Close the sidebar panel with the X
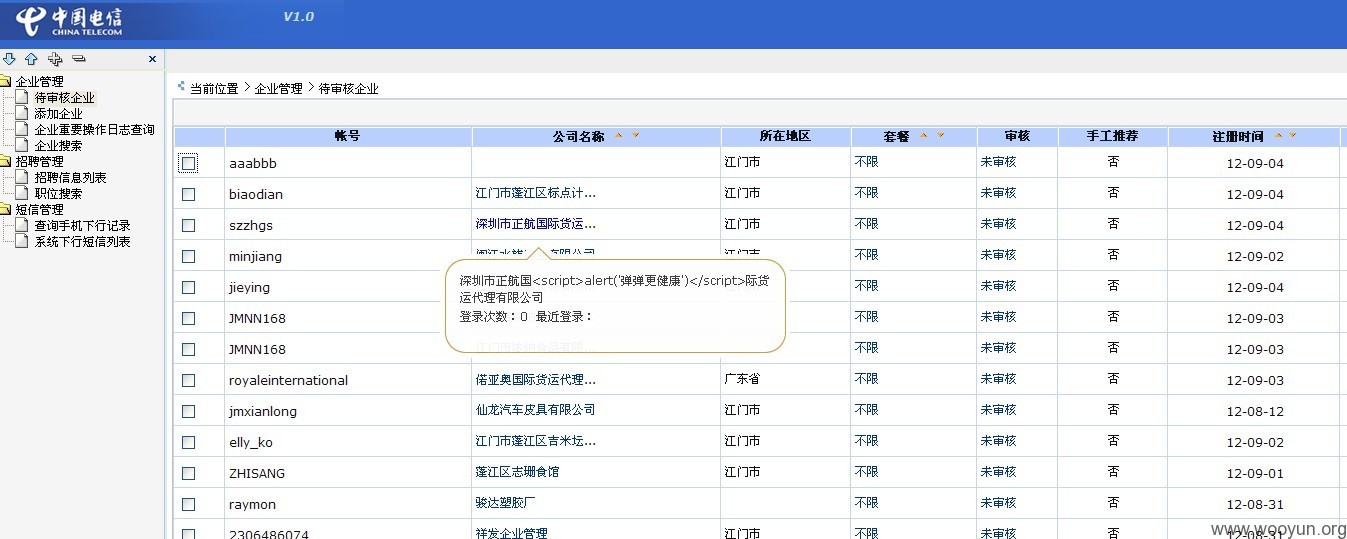1347x539 pixels. tap(152, 59)
